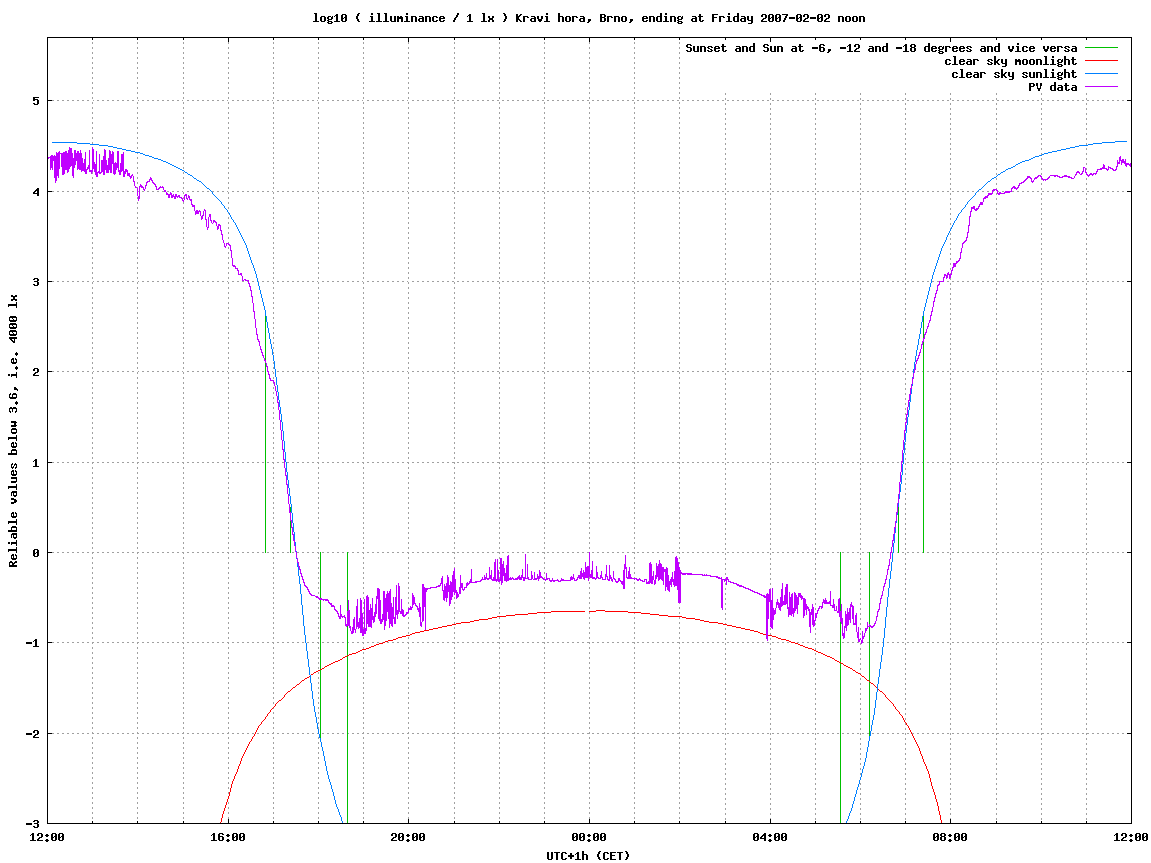Screen dimensions: 1151x863
Task: Click the y-axis tick label 2
Action: pos(36,372)
